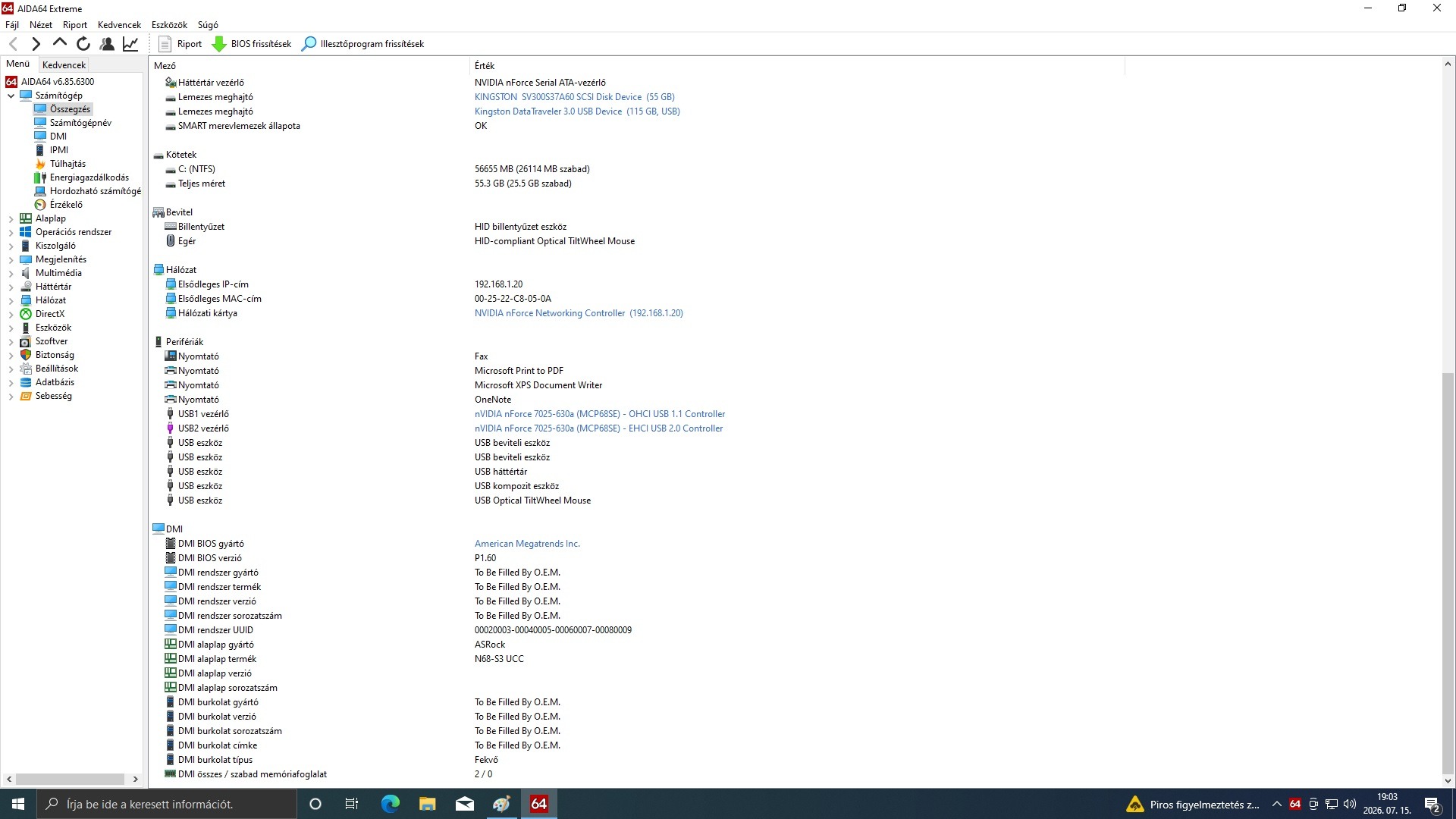The height and width of the screenshot is (819, 1456).
Task: Open the IPMI tree item
Action: [x=59, y=150]
